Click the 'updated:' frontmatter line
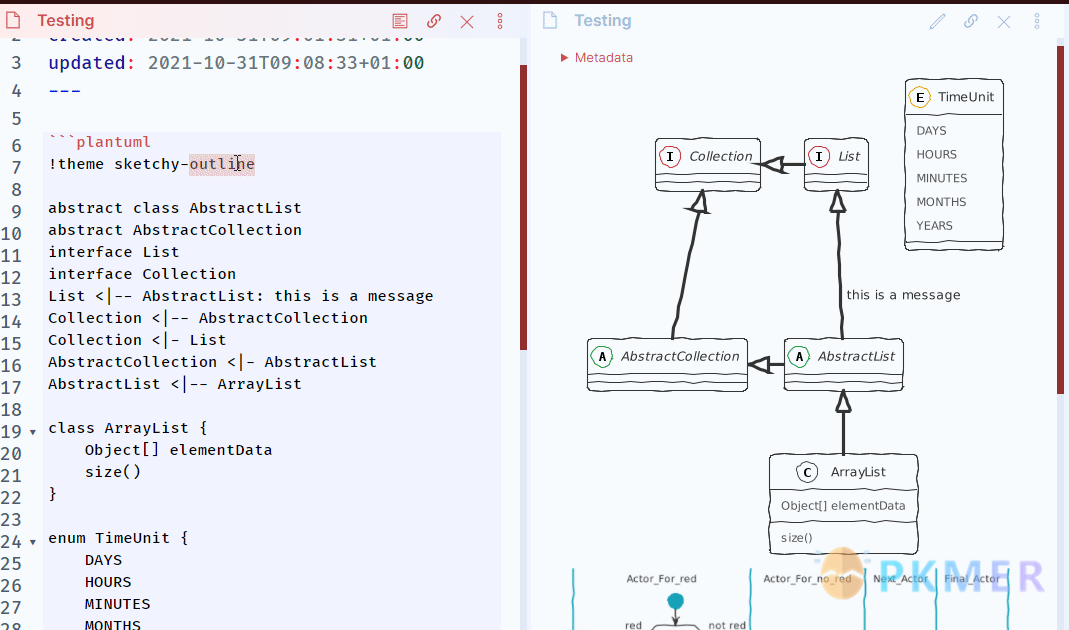The width and height of the screenshot is (1069, 630). point(236,63)
